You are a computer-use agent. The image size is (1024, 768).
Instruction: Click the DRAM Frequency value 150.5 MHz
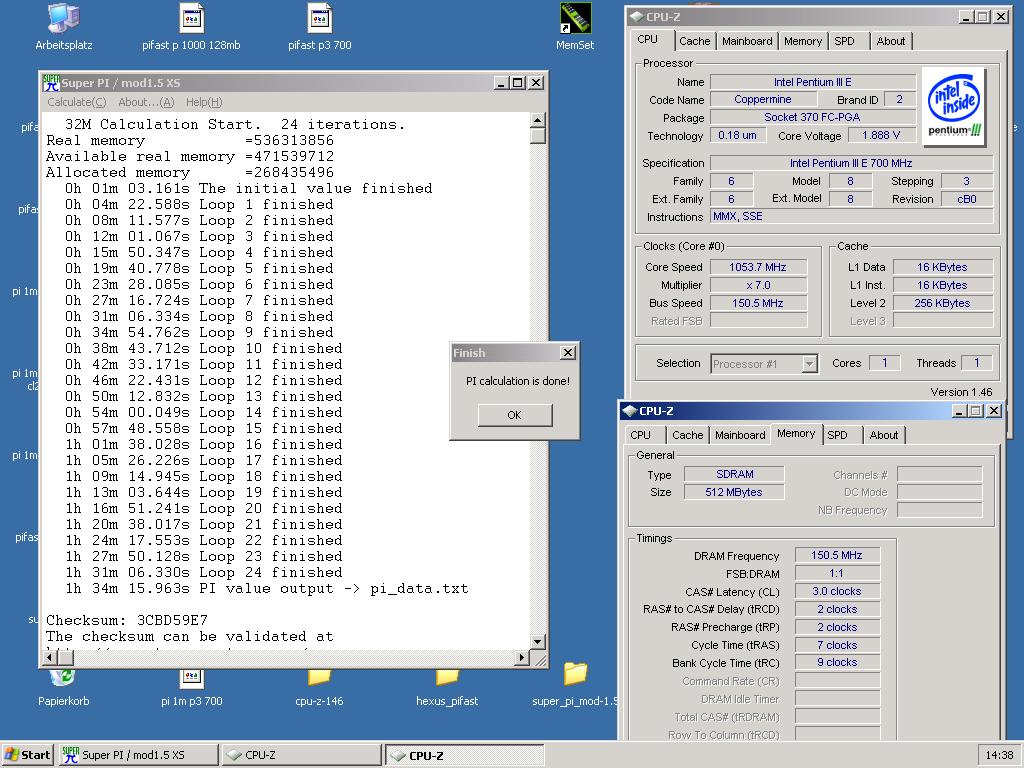tap(837, 555)
